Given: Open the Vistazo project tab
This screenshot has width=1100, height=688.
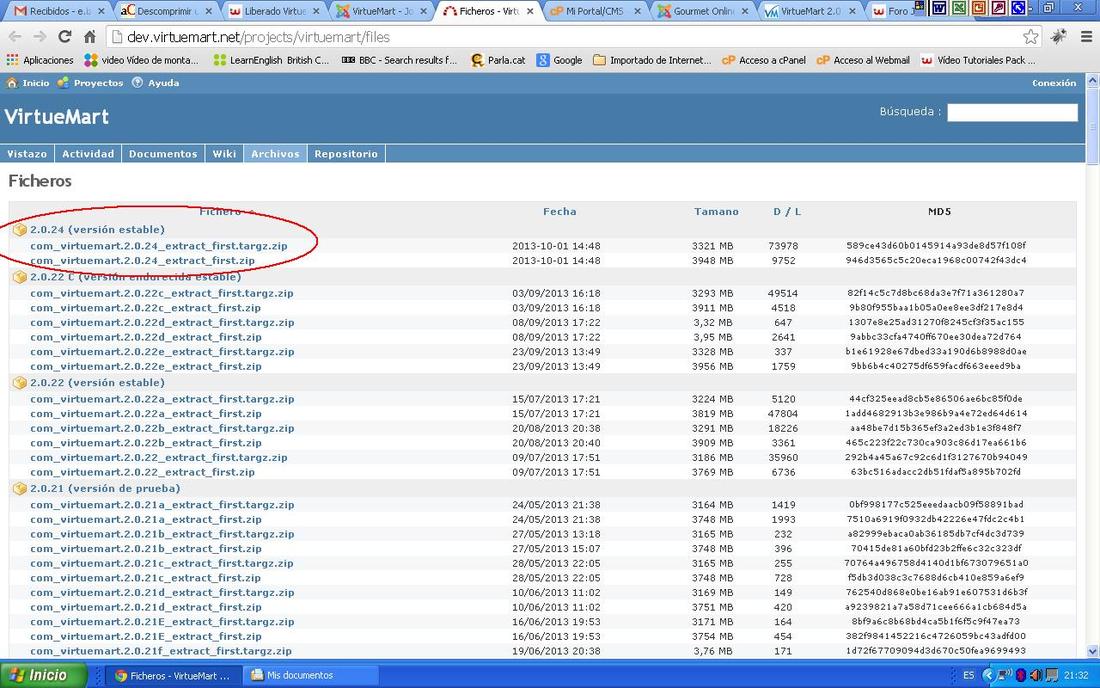Looking at the screenshot, I should point(27,154).
